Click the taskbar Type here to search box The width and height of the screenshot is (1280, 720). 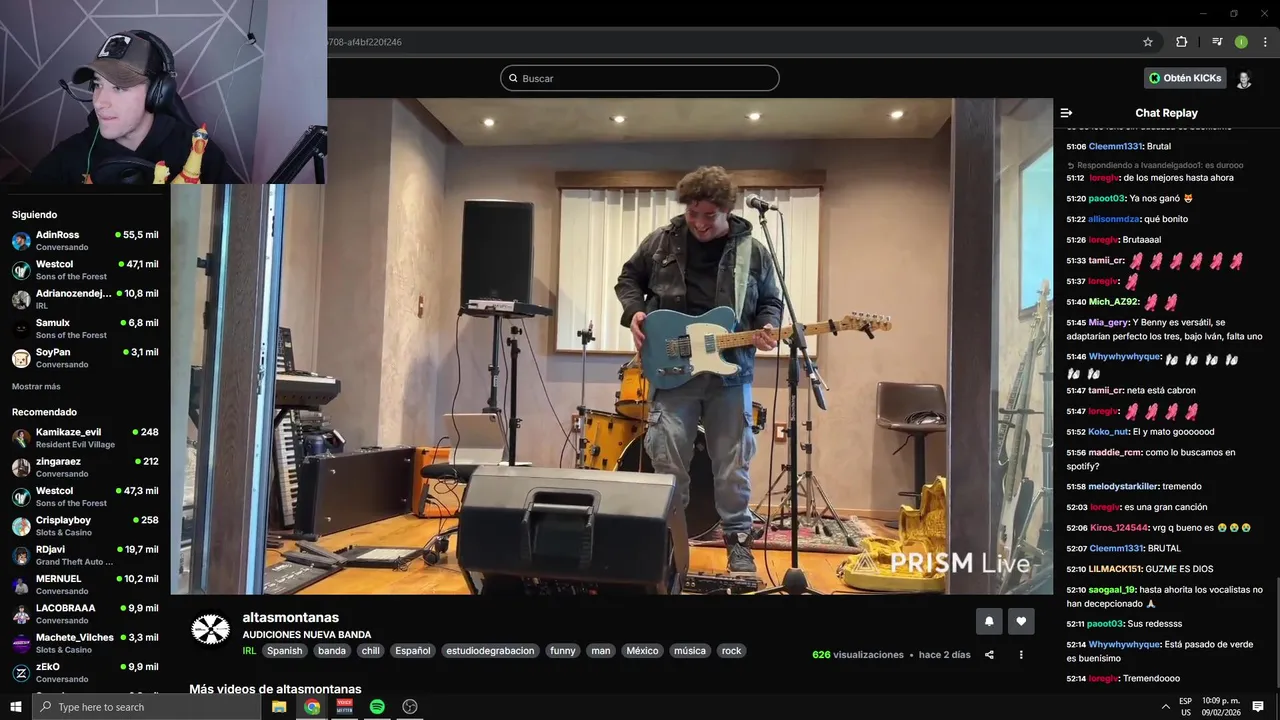pos(147,707)
